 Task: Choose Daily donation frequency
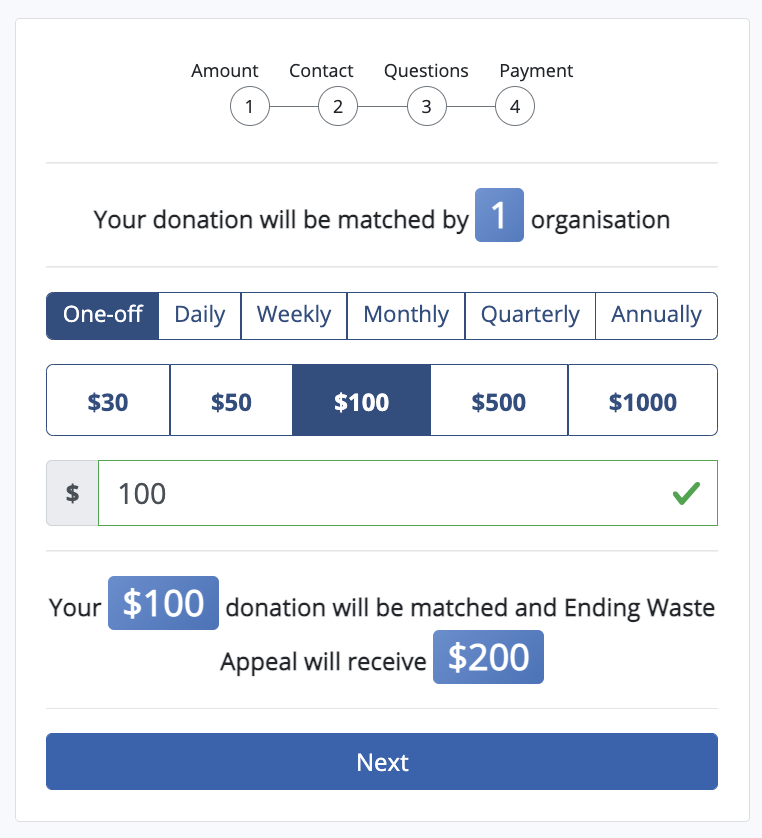(x=200, y=315)
